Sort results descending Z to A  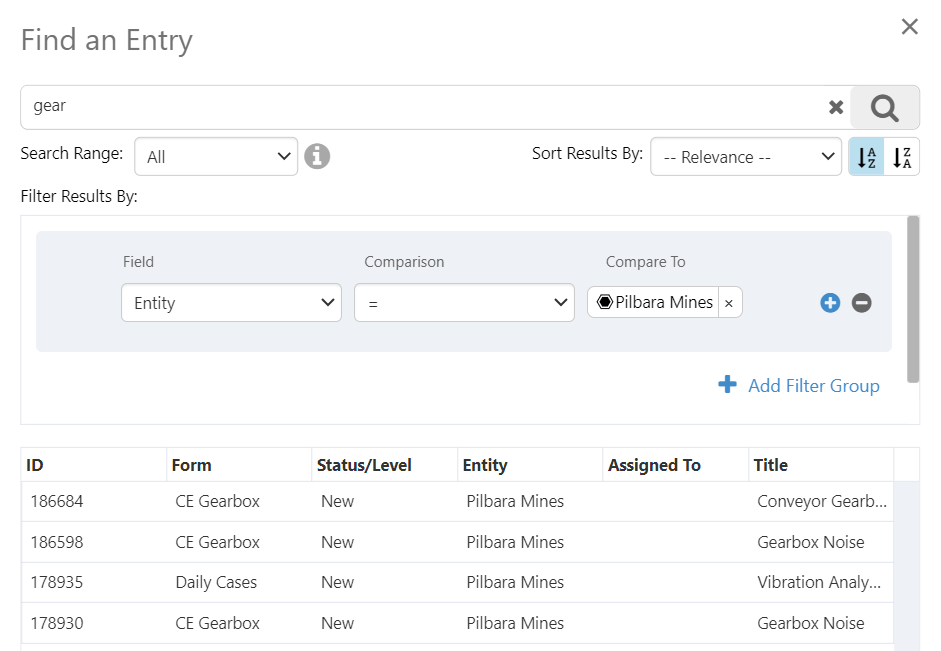click(902, 157)
